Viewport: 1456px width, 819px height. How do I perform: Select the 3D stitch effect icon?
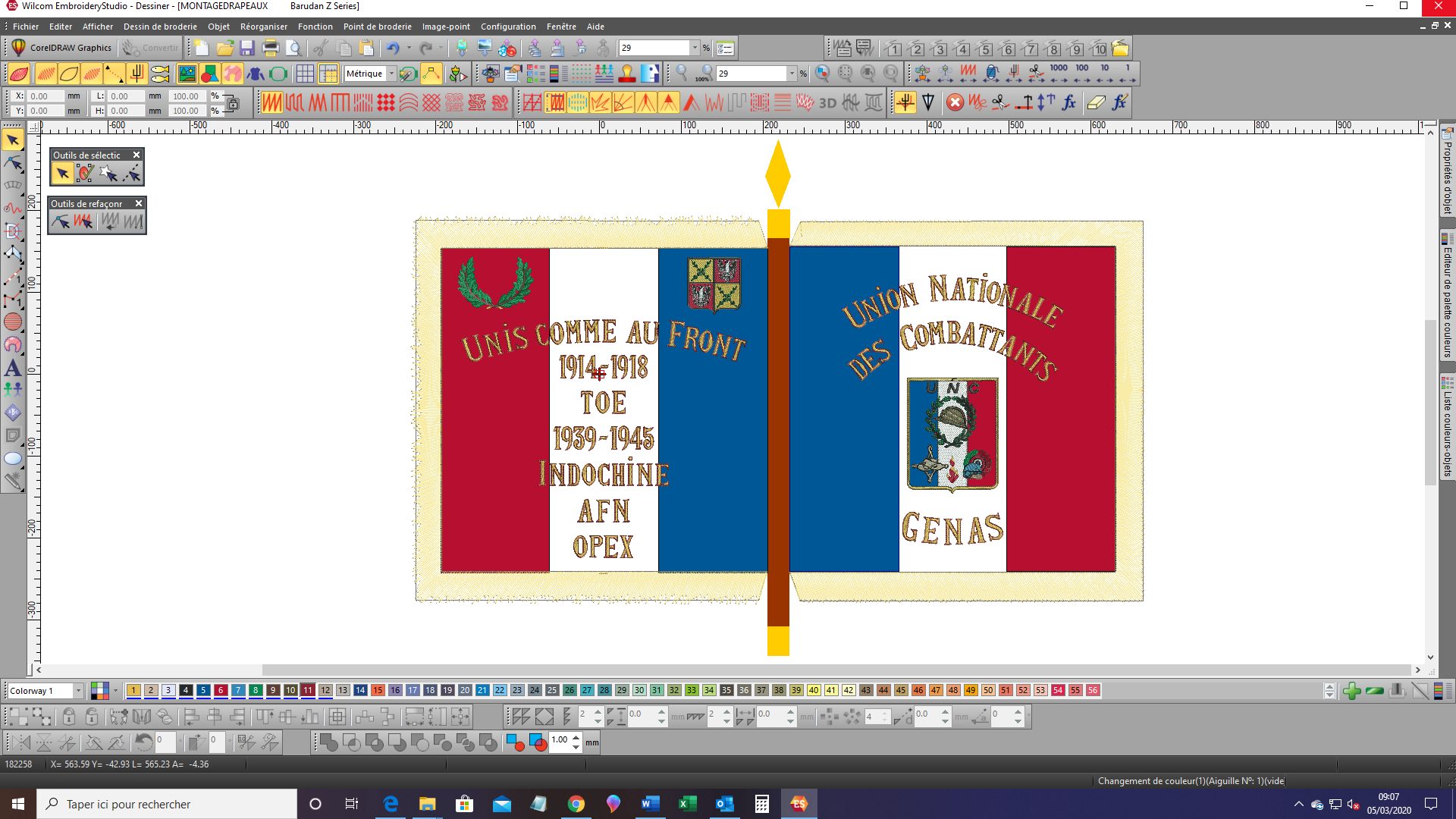pos(827,103)
